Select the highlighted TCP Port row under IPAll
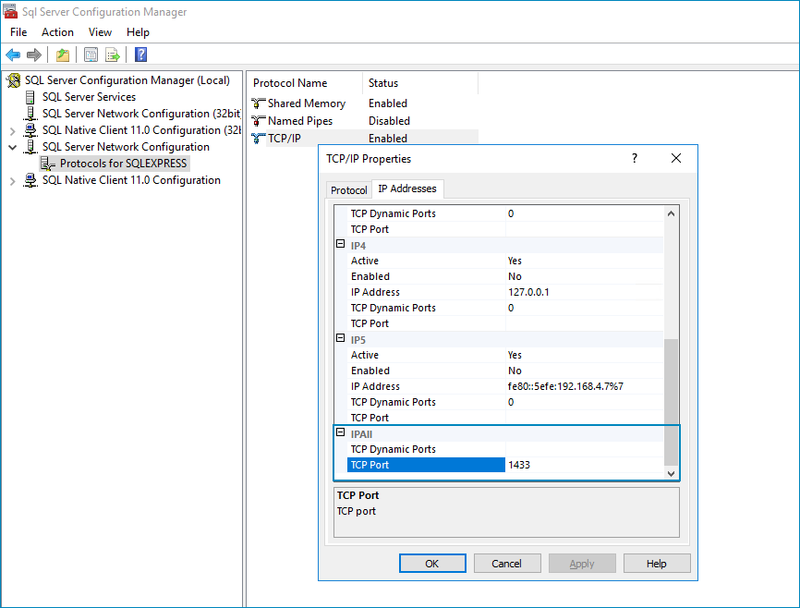 click(x=426, y=465)
